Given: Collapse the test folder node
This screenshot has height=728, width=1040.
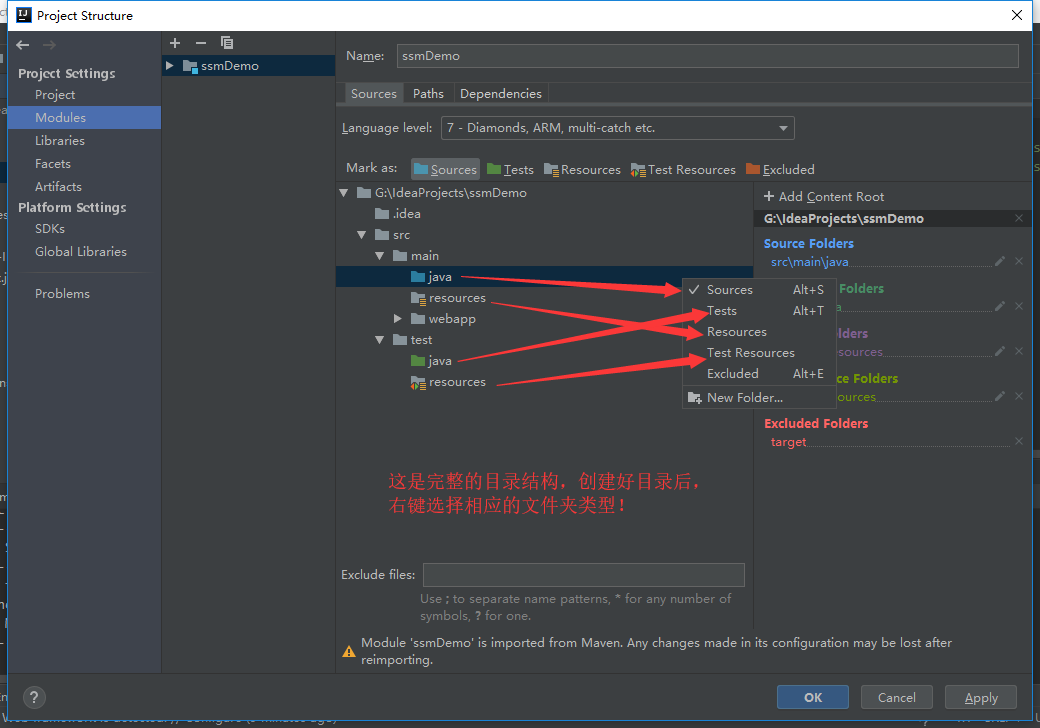Looking at the screenshot, I should pos(379,340).
